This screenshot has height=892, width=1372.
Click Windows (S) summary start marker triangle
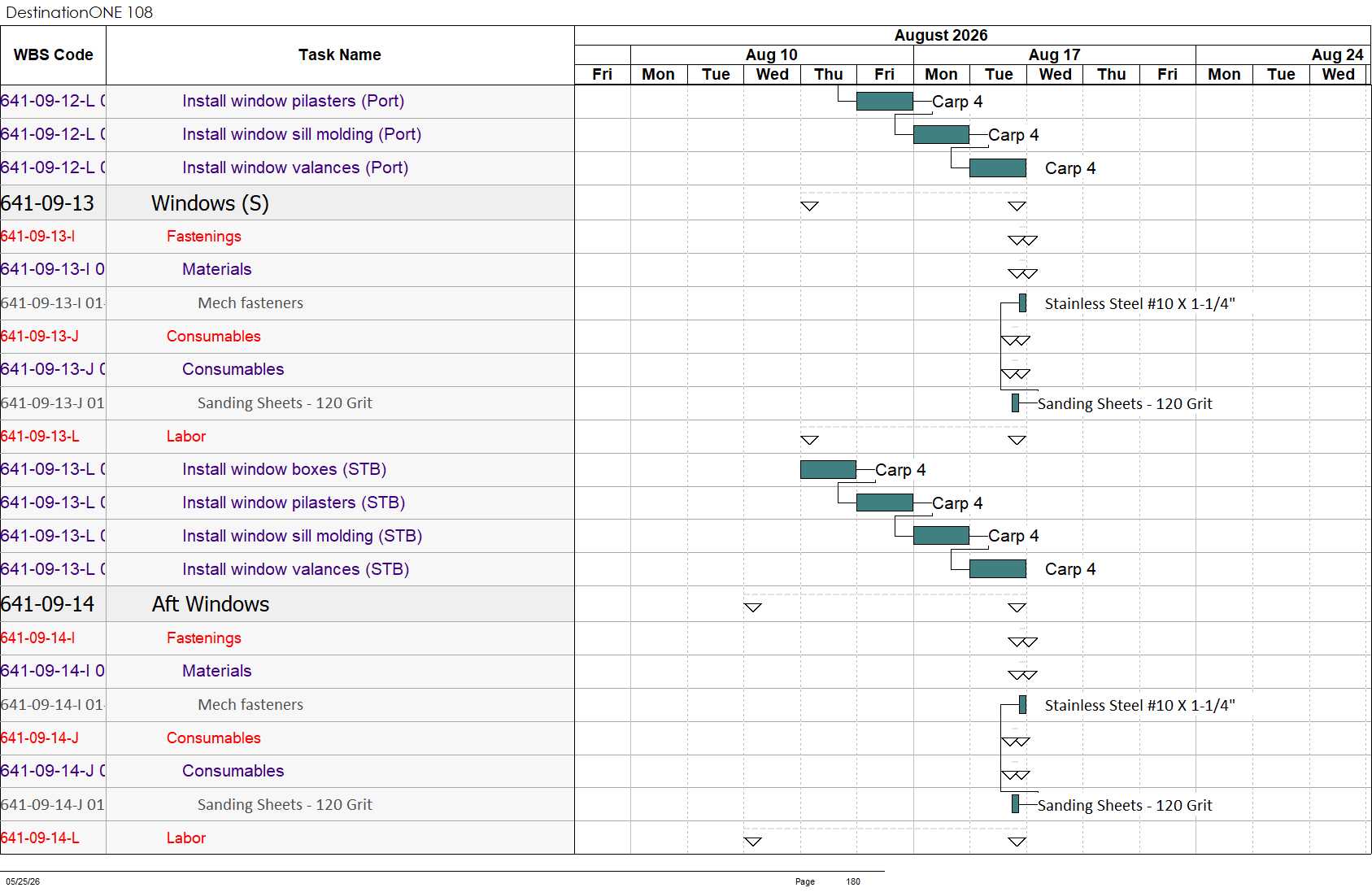pyautogui.click(x=809, y=207)
